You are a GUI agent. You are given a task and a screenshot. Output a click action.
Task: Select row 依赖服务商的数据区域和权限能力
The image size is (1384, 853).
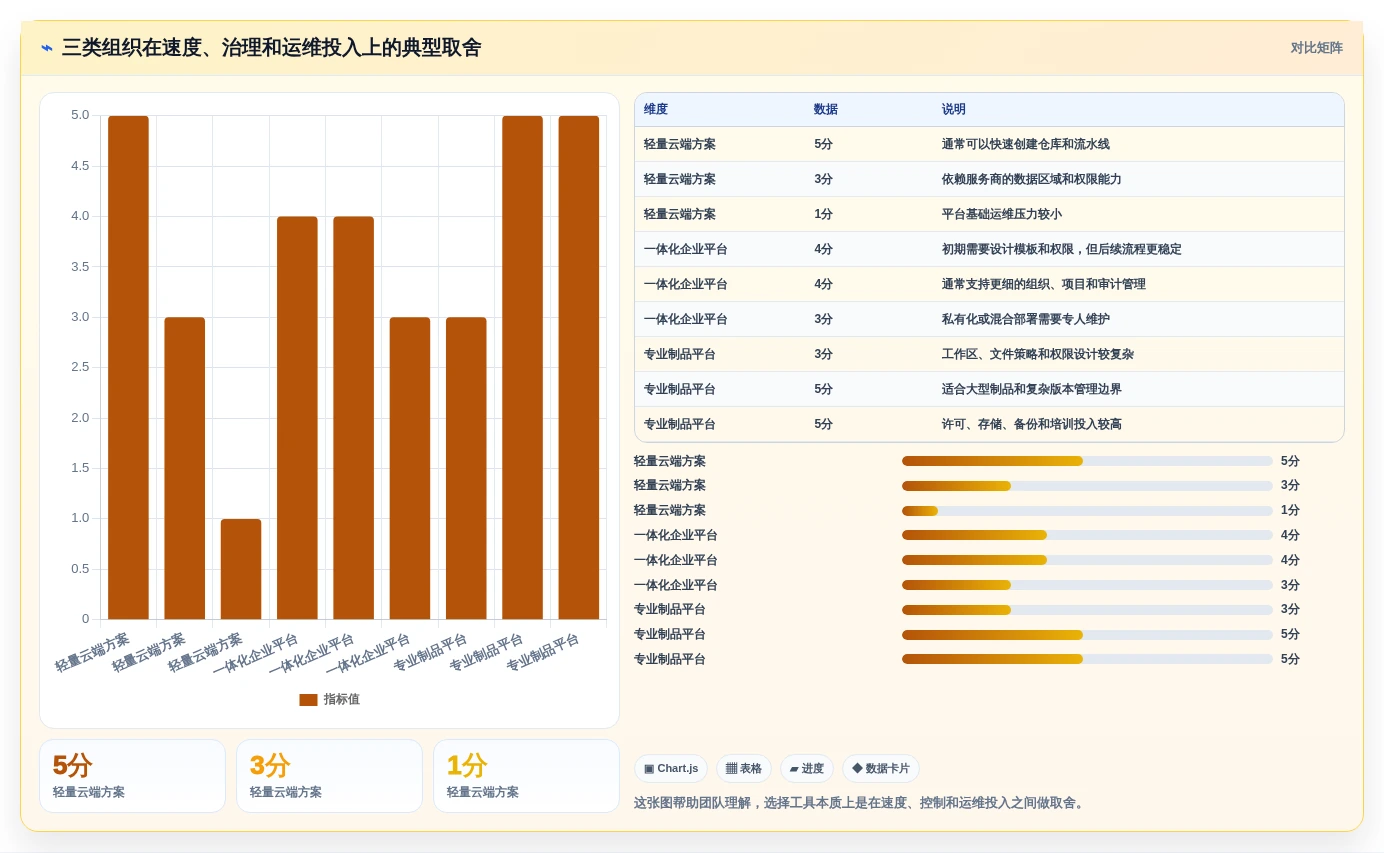pos(989,179)
